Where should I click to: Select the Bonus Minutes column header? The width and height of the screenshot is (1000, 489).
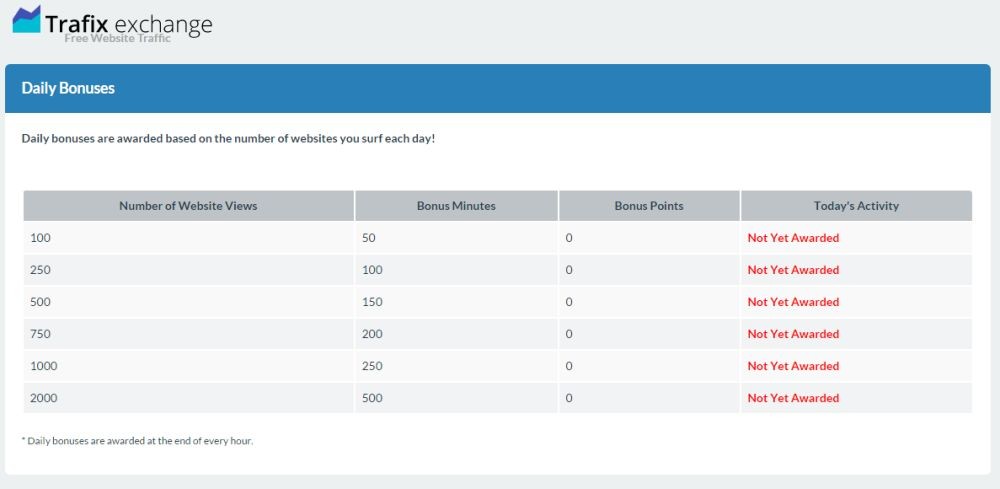pyautogui.click(x=456, y=206)
